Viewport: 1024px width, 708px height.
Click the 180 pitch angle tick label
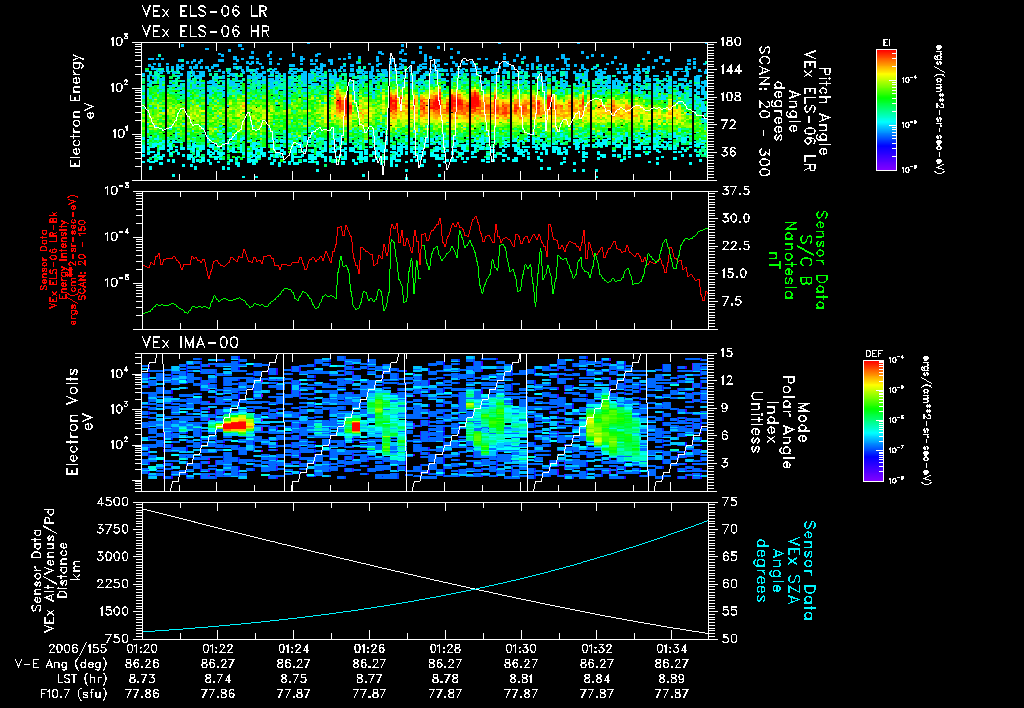pos(729,42)
